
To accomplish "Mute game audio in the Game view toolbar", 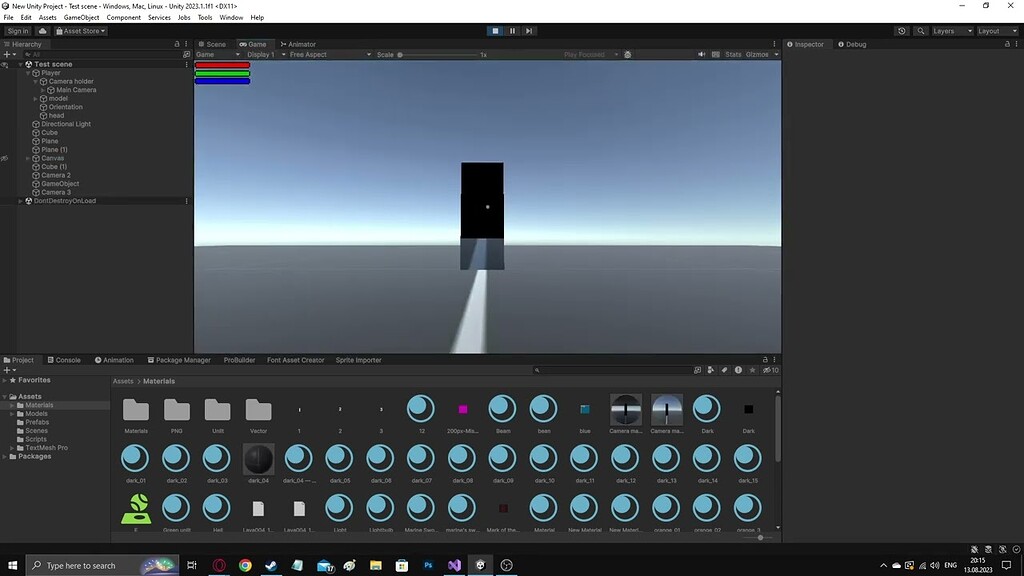I will (701, 55).
